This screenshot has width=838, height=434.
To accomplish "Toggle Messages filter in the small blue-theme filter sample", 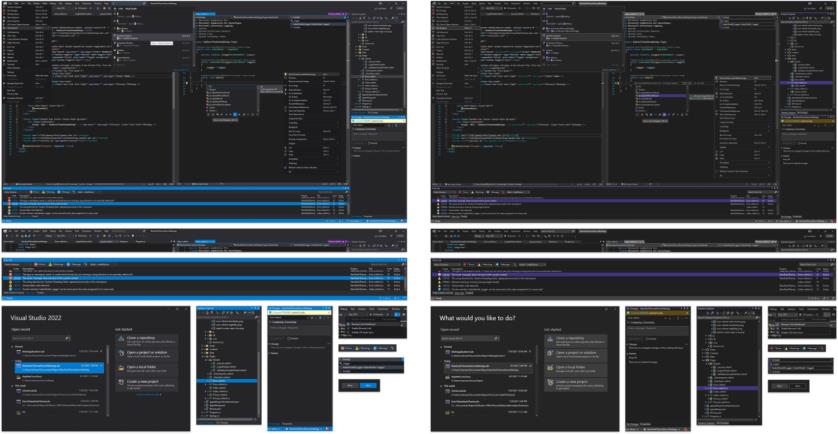I will [381, 348].
